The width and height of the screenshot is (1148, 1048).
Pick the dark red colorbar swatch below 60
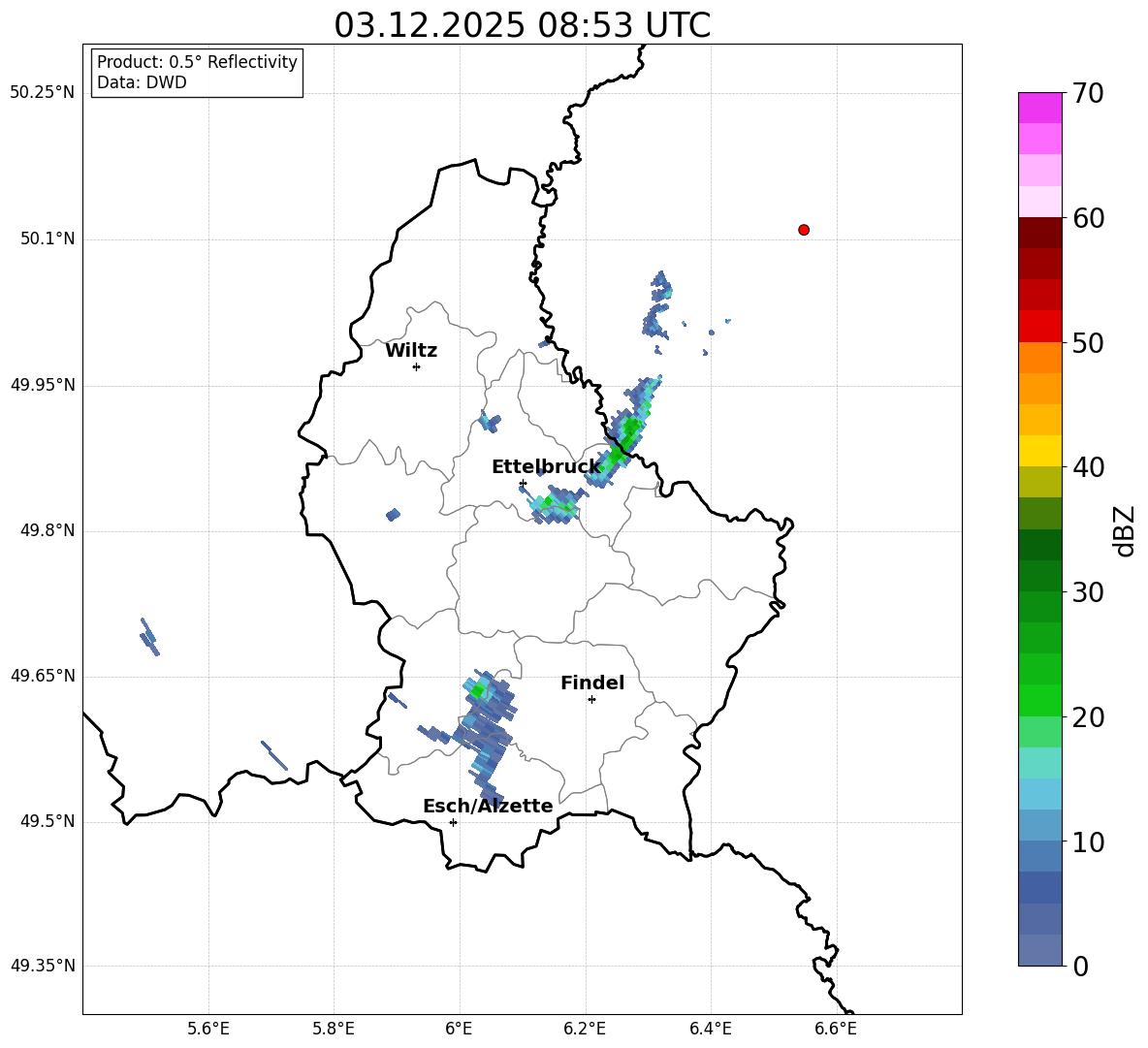pyautogui.click(x=1039, y=233)
